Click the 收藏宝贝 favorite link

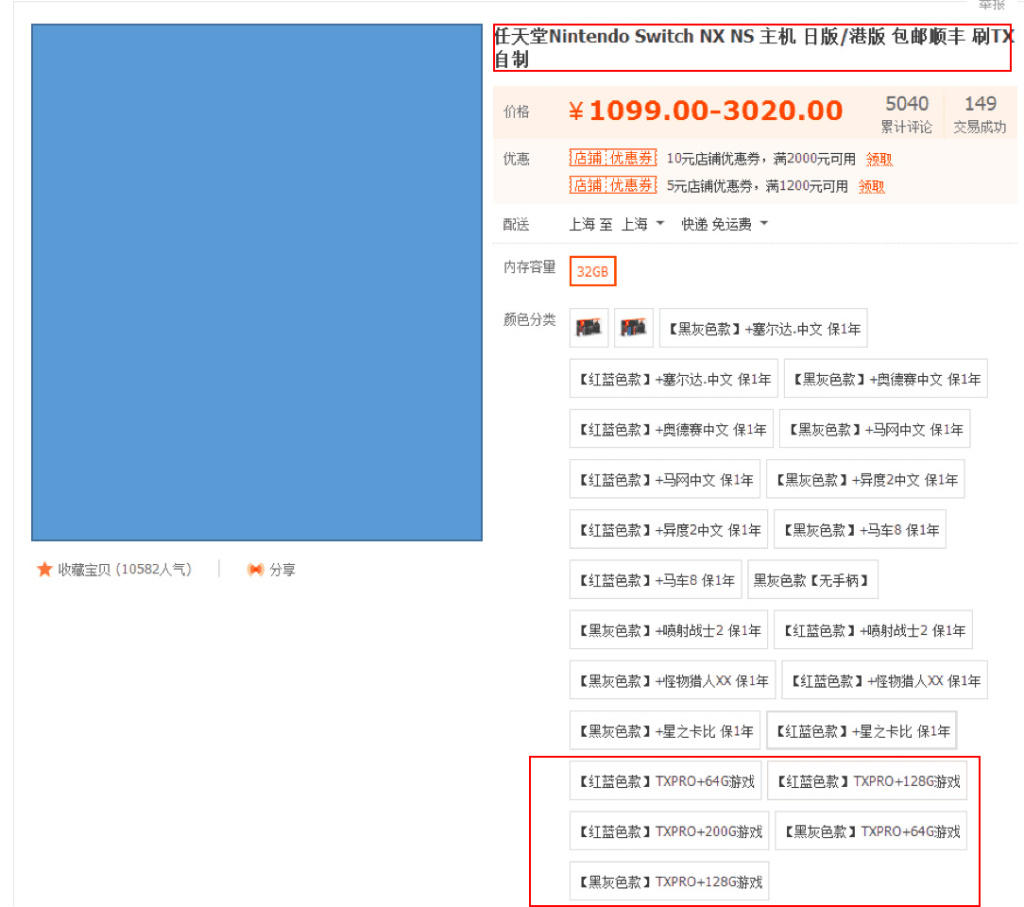(x=124, y=569)
